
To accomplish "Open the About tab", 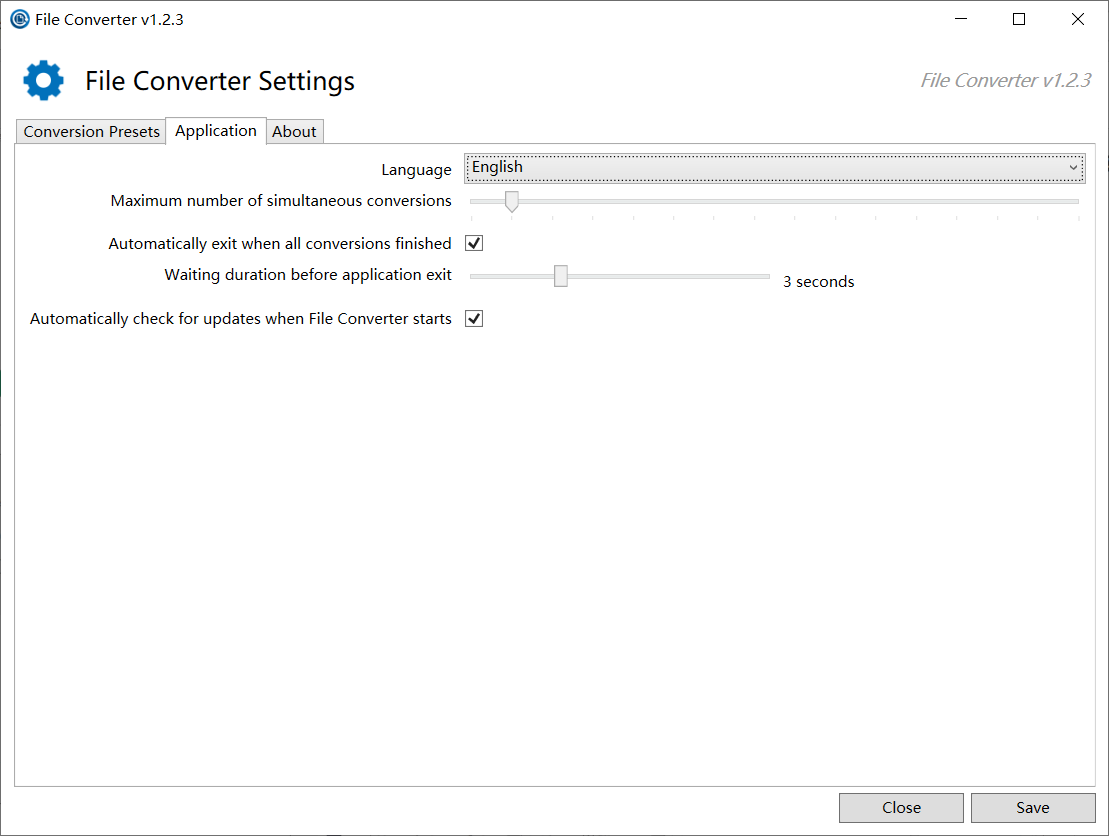I will (x=294, y=131).
